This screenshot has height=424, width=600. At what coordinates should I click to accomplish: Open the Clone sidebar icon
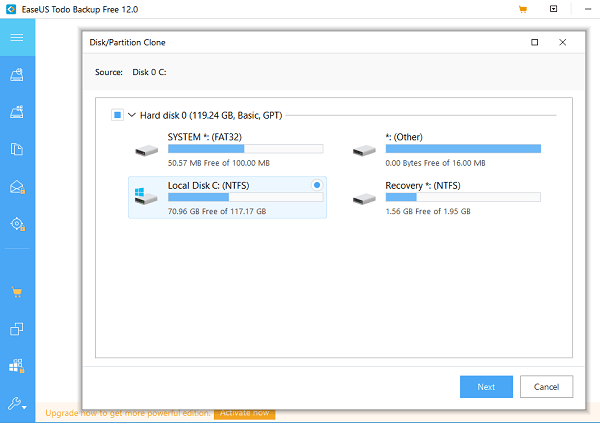tap(17, 329)
